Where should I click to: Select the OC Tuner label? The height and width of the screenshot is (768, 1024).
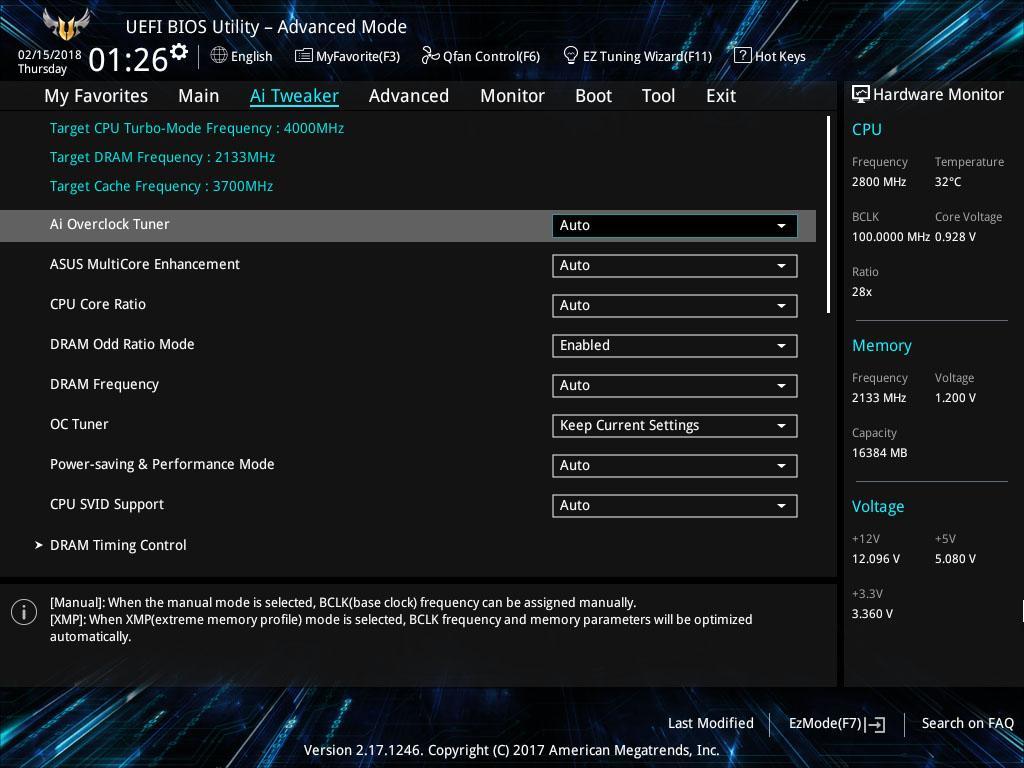[x=80, y=424]
